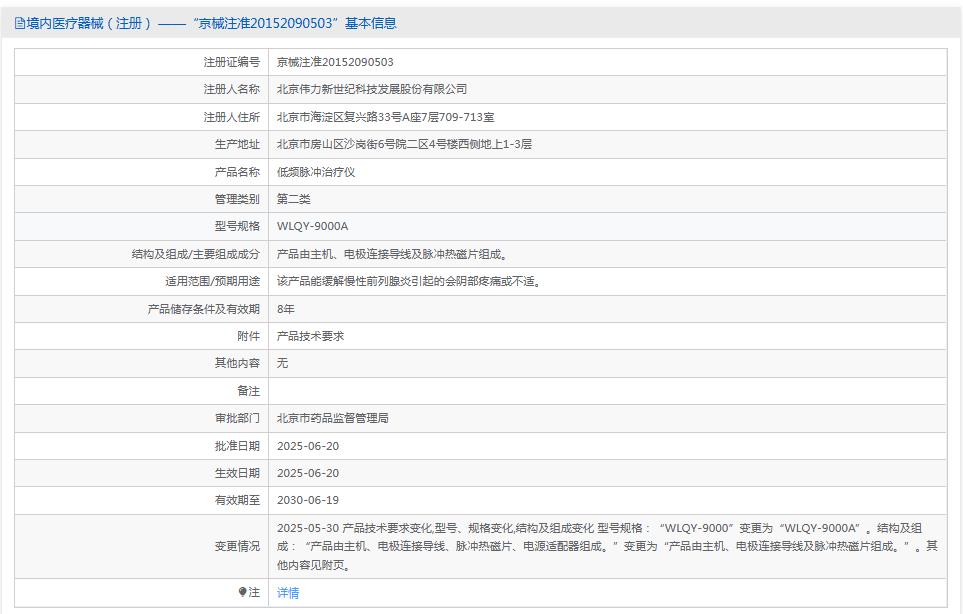963x614 pixels.
Task: Select the company name 北京伟力新世纪科技发展股份有限公司
Action: point(370,88)
